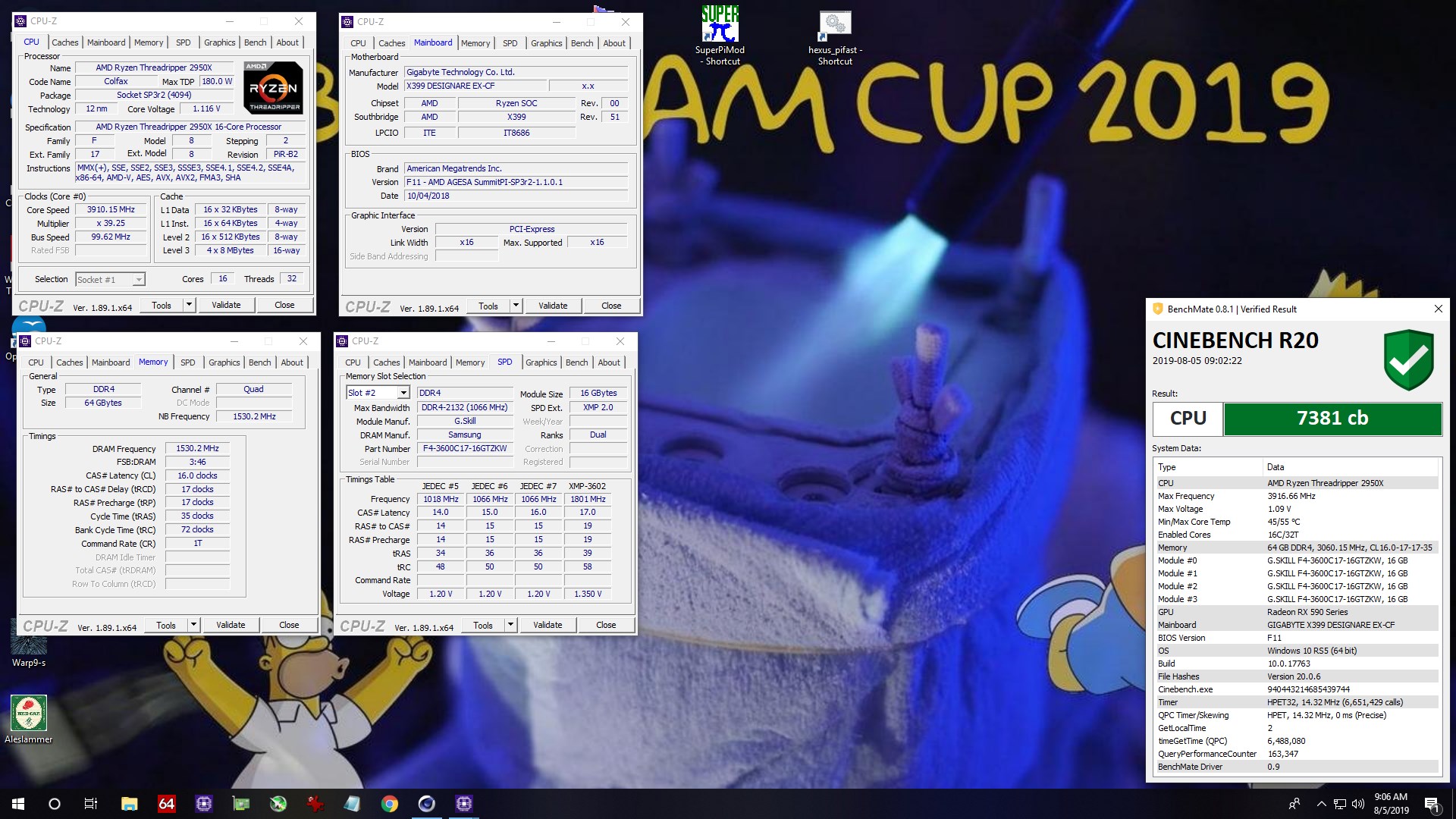Open Task View from the taskbar

pos(91,804)
